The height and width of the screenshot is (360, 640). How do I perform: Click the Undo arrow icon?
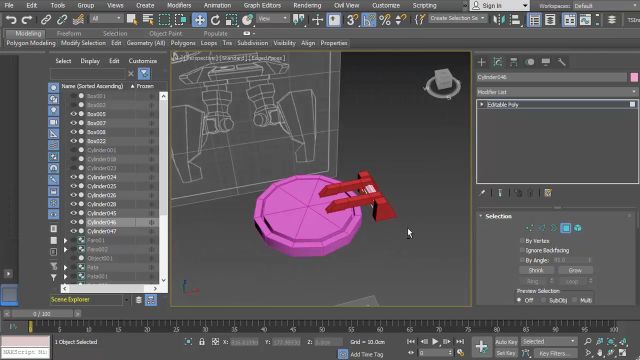[x=11, y=20]
